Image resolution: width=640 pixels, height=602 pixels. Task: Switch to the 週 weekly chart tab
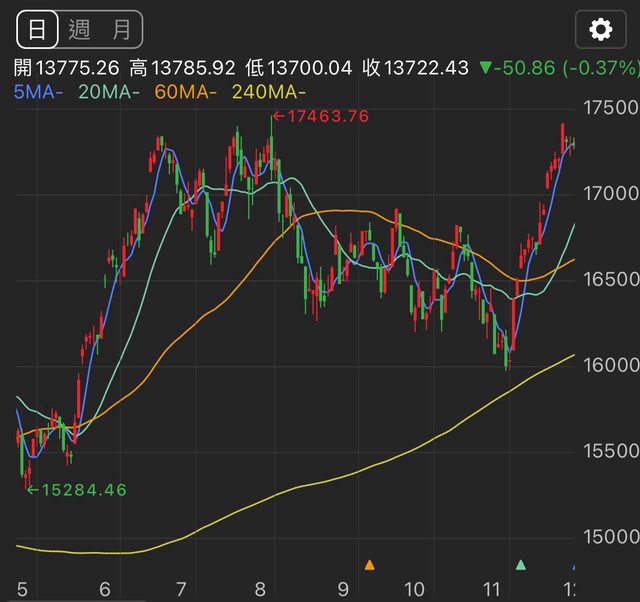80,30
